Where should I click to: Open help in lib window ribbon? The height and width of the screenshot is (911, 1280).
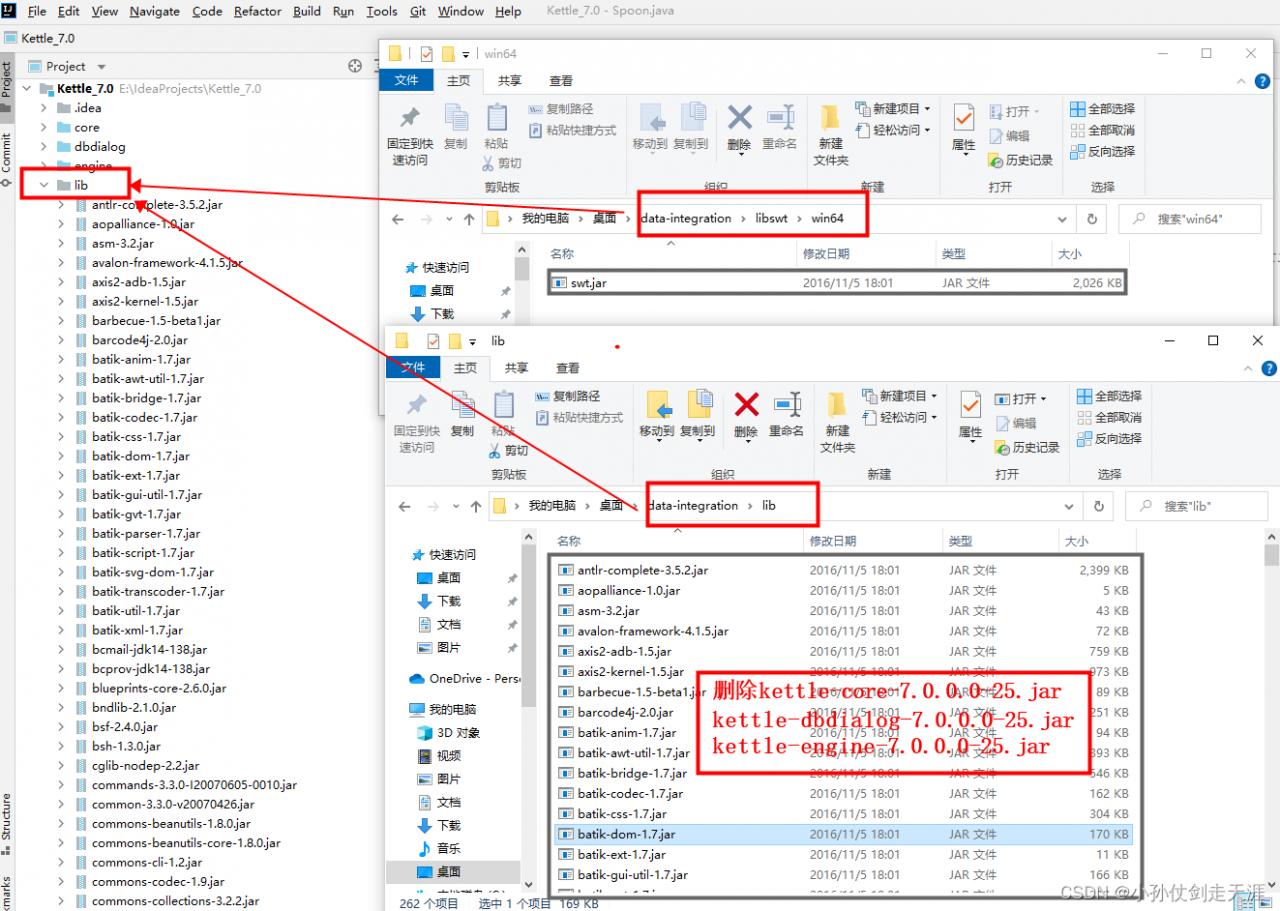[x=1269, y=368]
